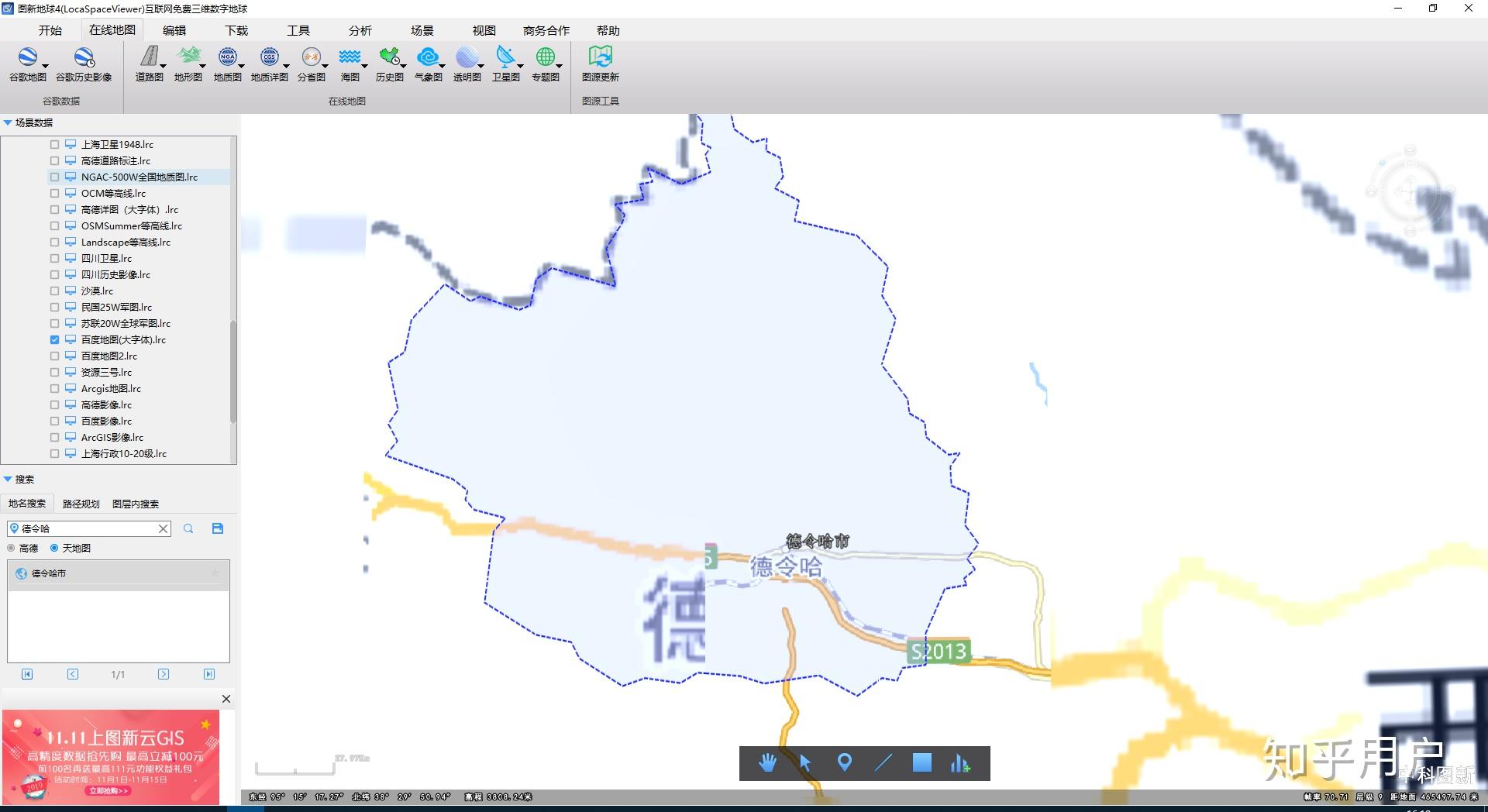Clear the search box text
Screen dimensions: 1488x812
point(164,528)
